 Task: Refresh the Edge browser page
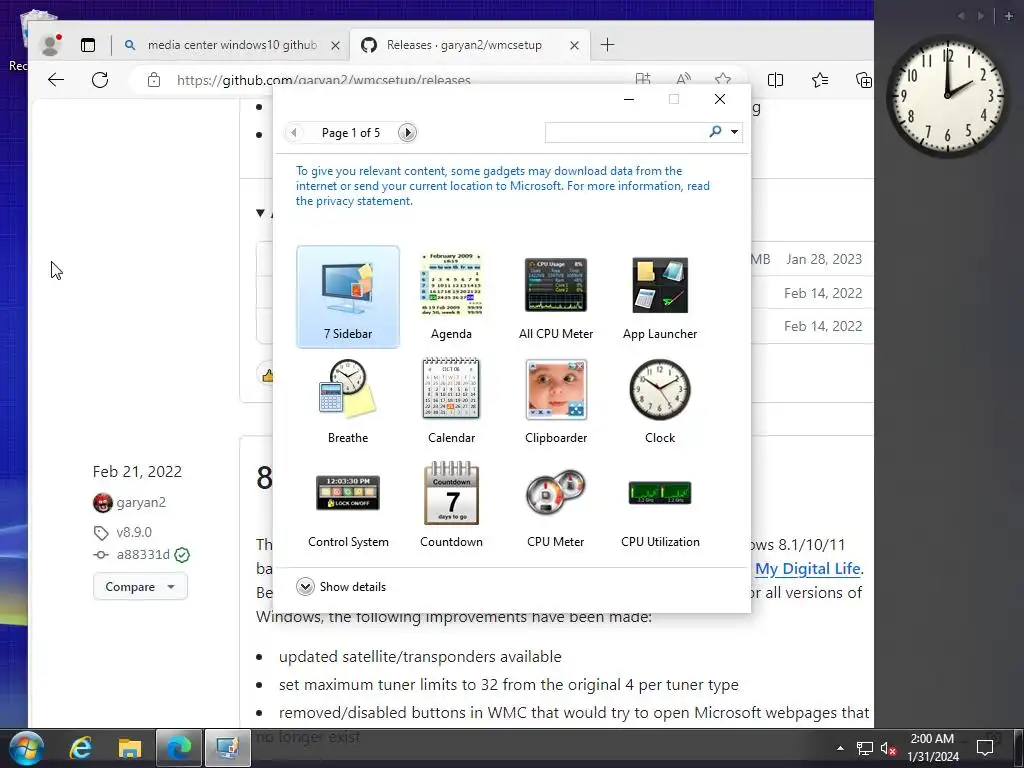click(x=100, y=80)
